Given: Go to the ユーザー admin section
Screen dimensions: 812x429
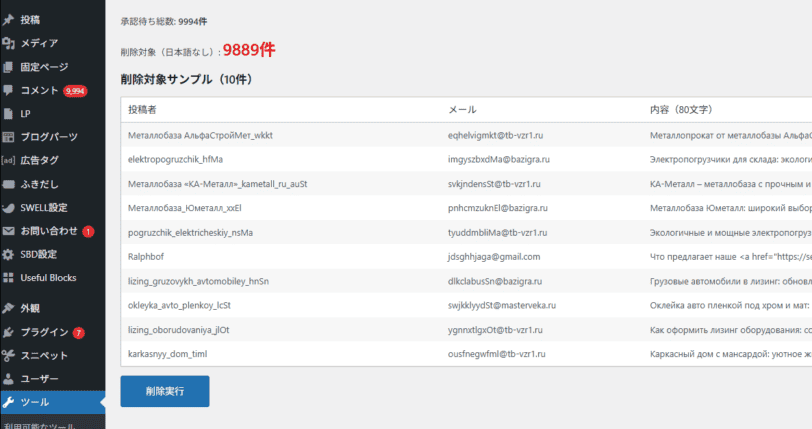Looking at the screenshot, I should [39, 379].
